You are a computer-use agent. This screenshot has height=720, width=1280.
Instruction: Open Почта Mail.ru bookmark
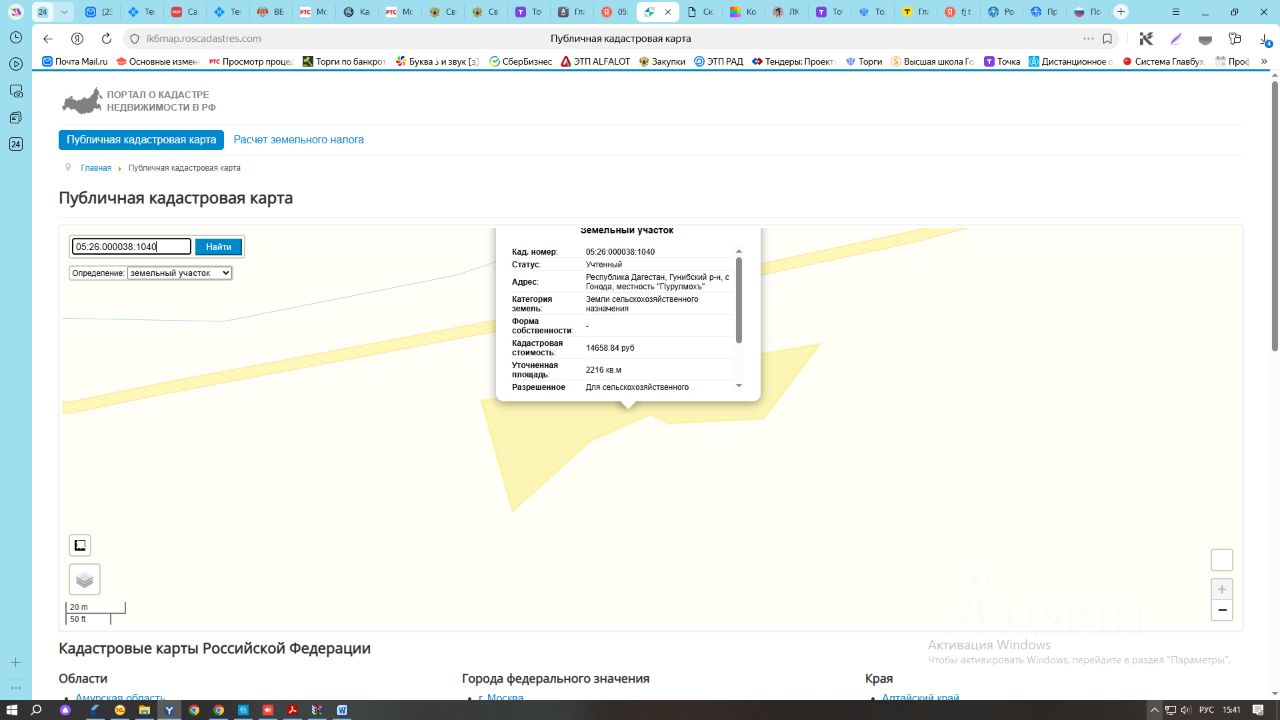75,62
